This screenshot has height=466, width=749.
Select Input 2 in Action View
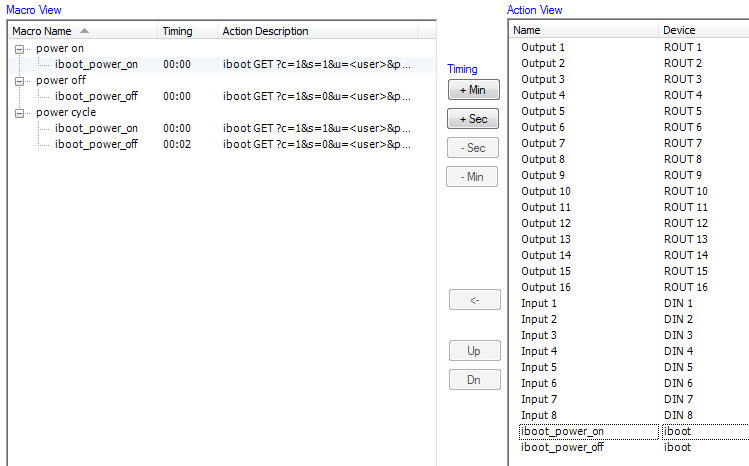pos(539,319)
